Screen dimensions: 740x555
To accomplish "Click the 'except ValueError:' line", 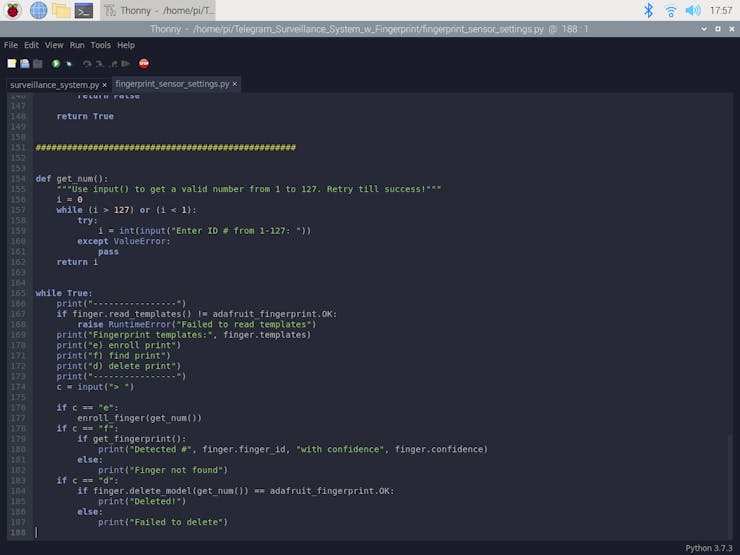I will 124,241.
